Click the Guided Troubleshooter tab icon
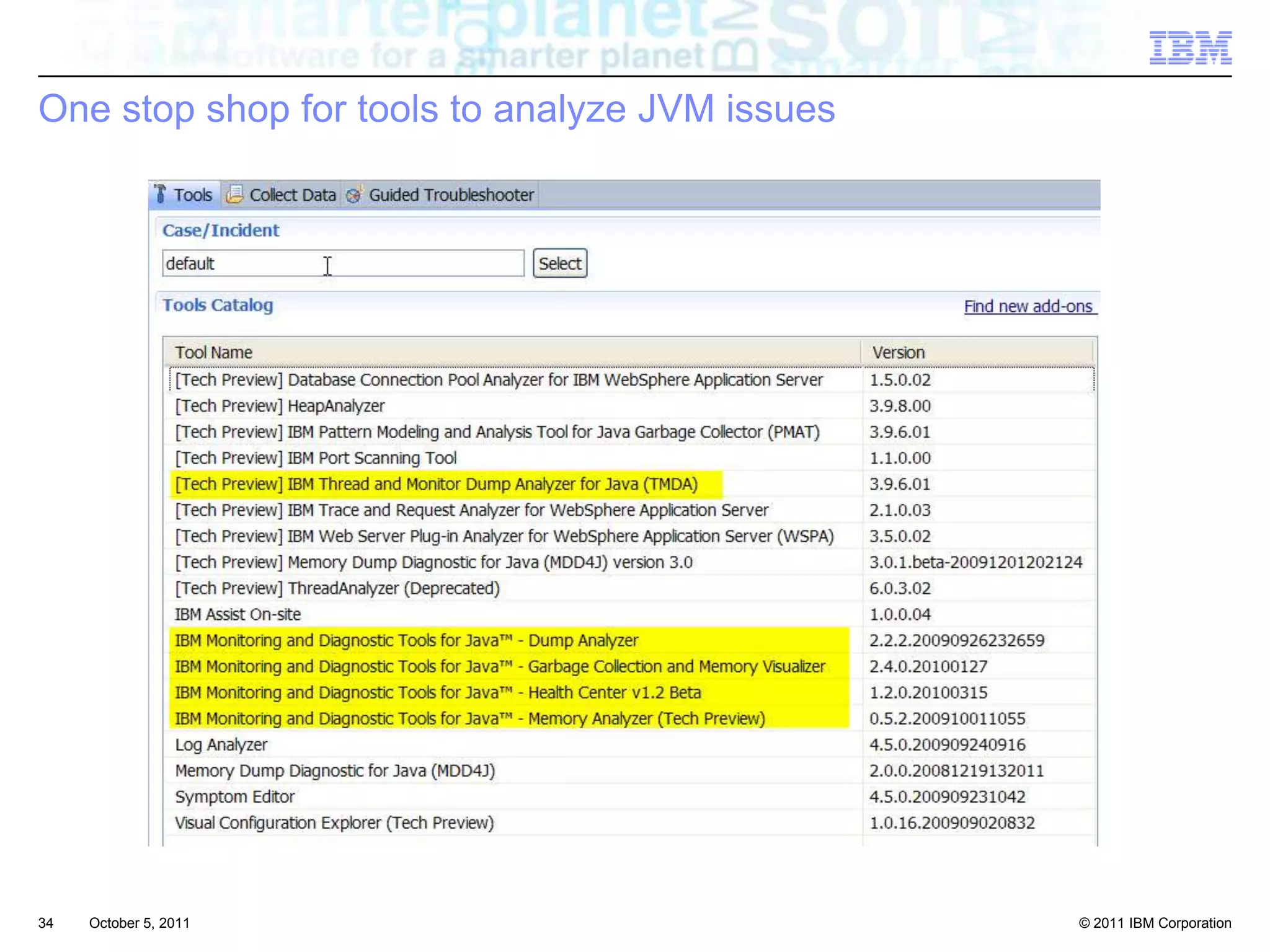The image size is (1270, 952). click(x=354, y=194)
